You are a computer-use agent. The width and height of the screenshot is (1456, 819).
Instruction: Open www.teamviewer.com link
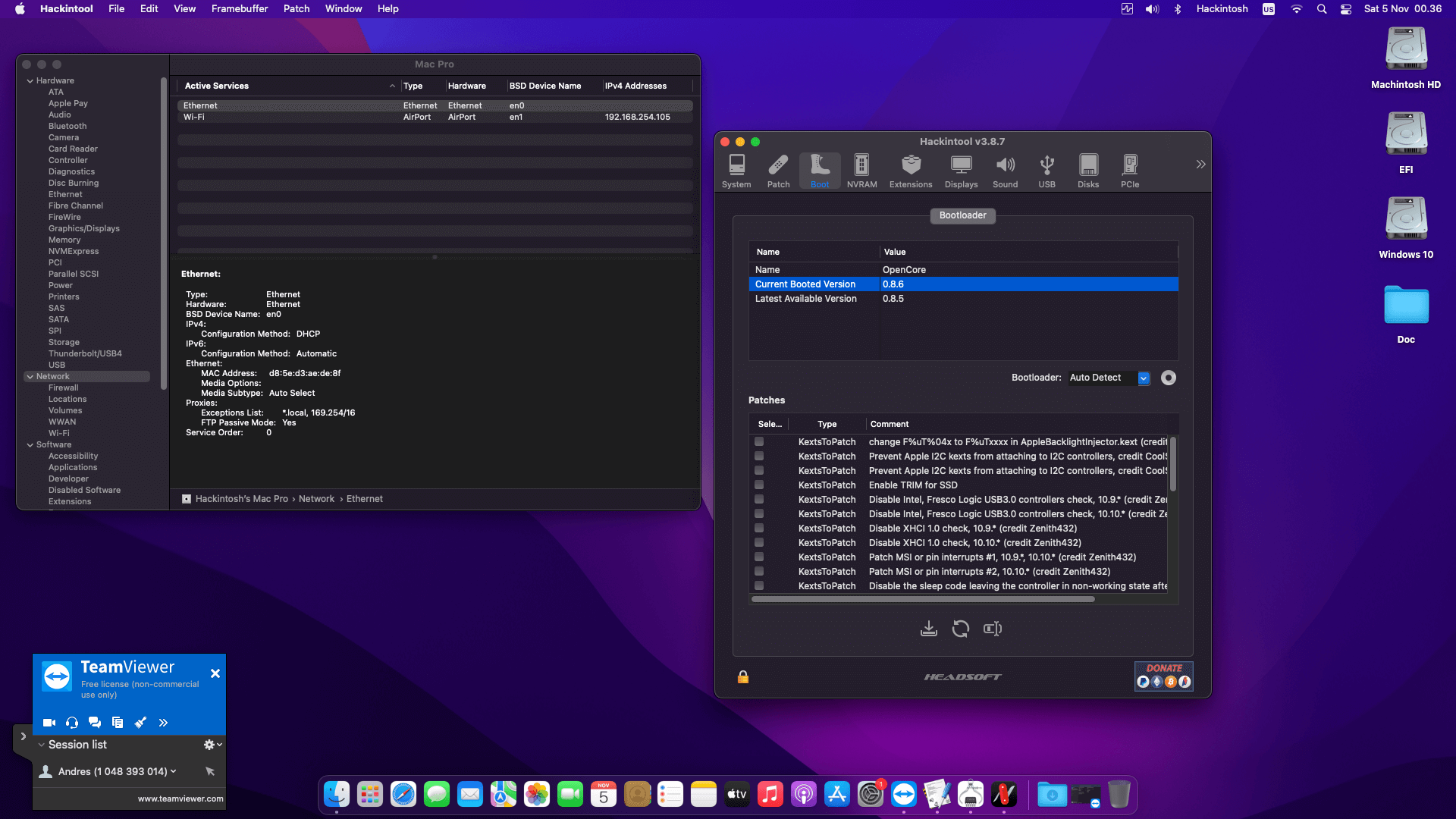point(180,799)
